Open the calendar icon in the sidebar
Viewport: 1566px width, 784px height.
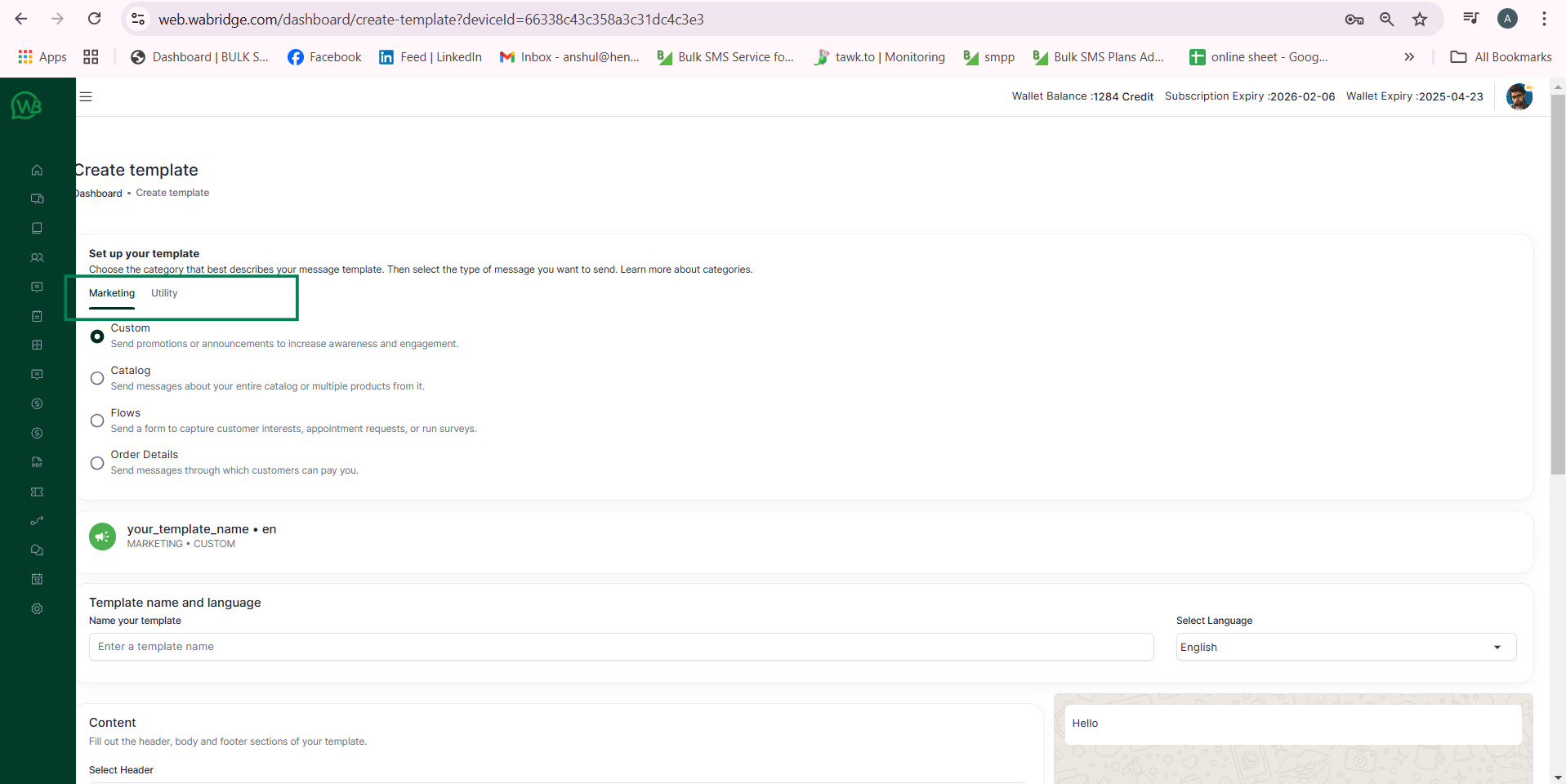pos(37,579)
